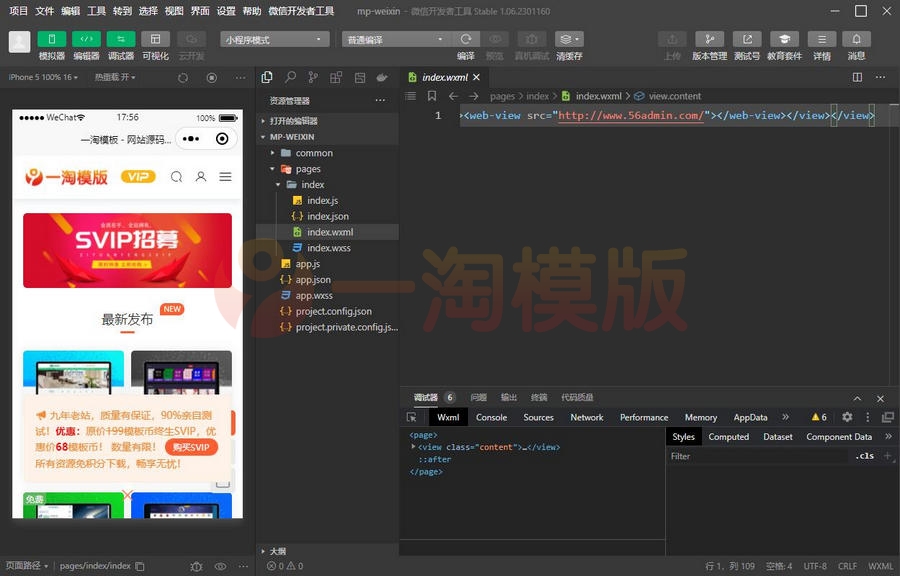Viewport: 900px width, 576px height.
Task: Expand the opened editors (打开的编辑器) section
Action: point(327,121)
